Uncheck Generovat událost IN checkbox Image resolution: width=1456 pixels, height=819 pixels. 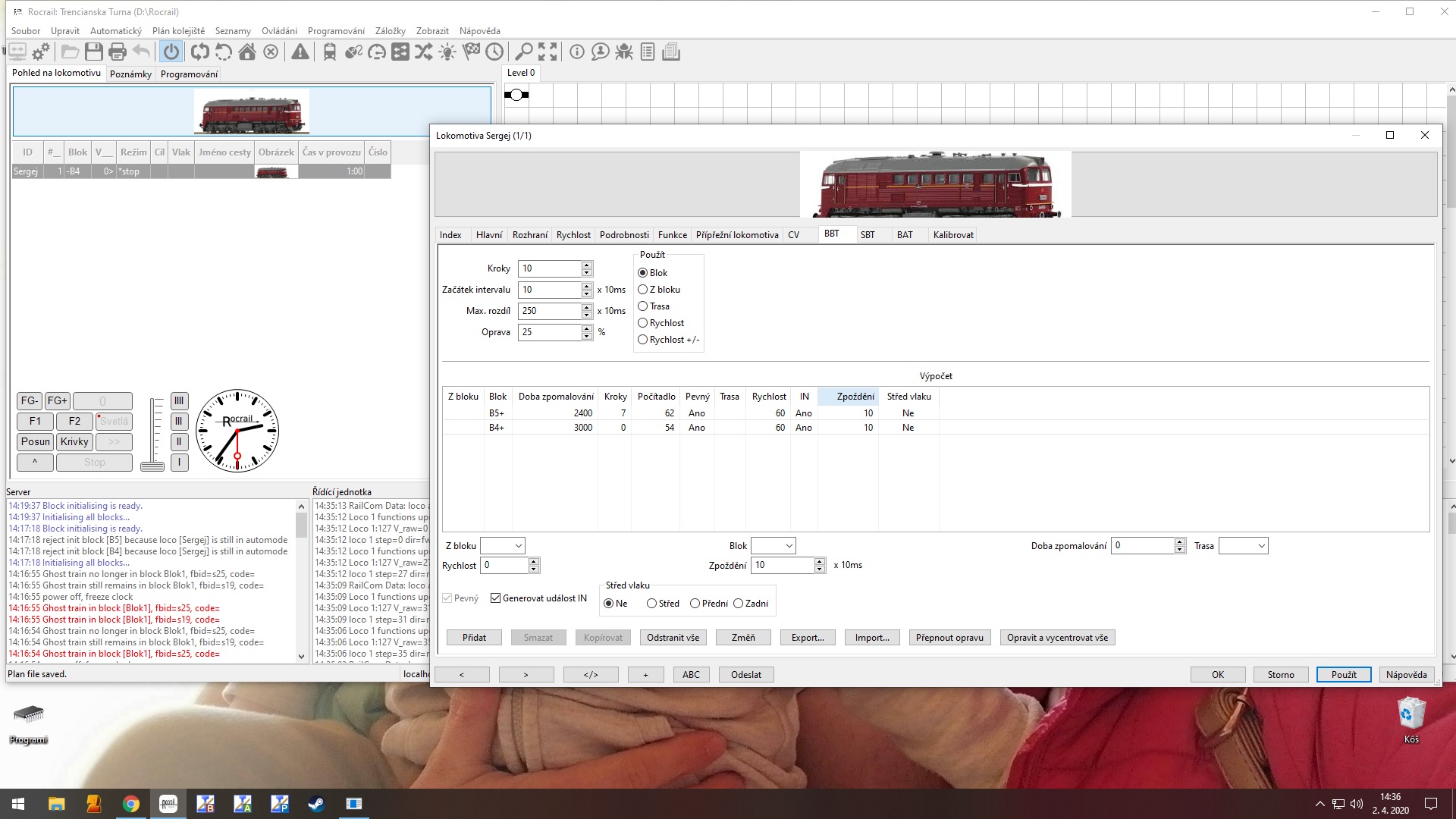pos(496,598)
